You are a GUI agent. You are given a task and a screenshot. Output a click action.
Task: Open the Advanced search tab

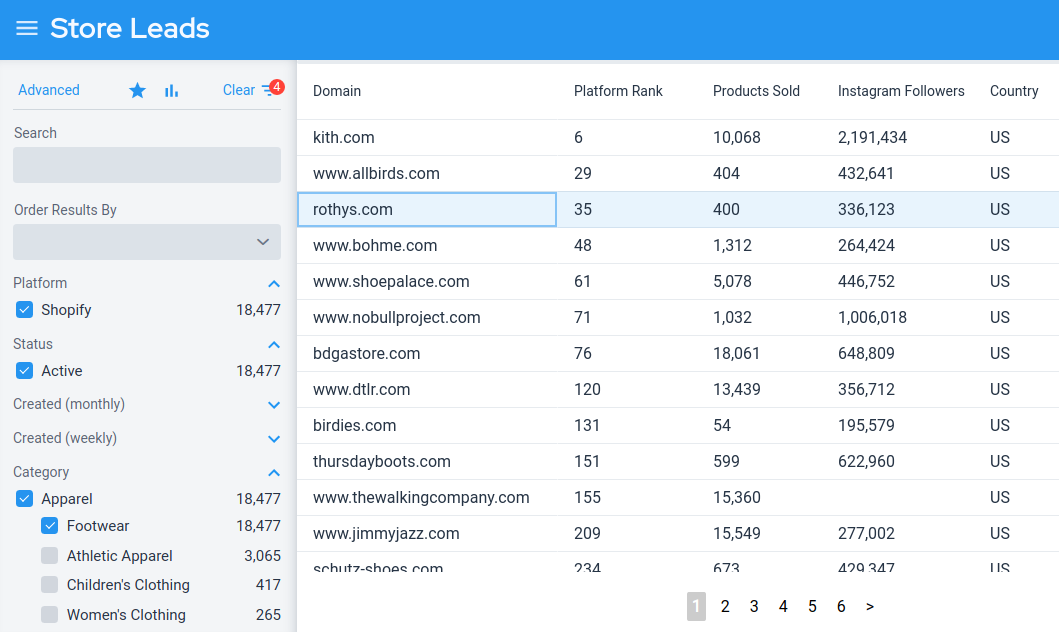(49, 90)
